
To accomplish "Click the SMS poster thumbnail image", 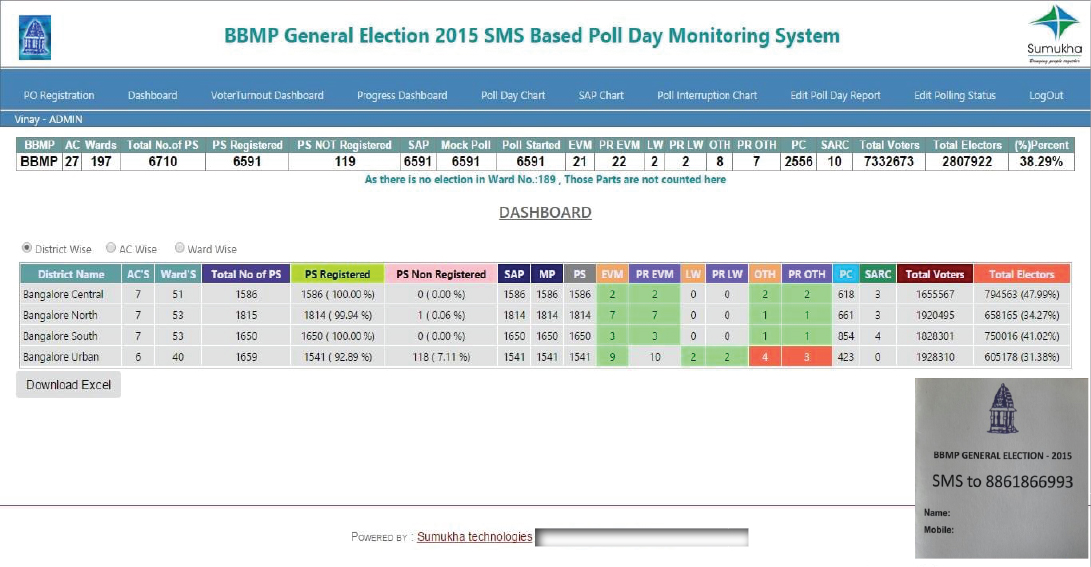I will click(x=1000, y=468).
